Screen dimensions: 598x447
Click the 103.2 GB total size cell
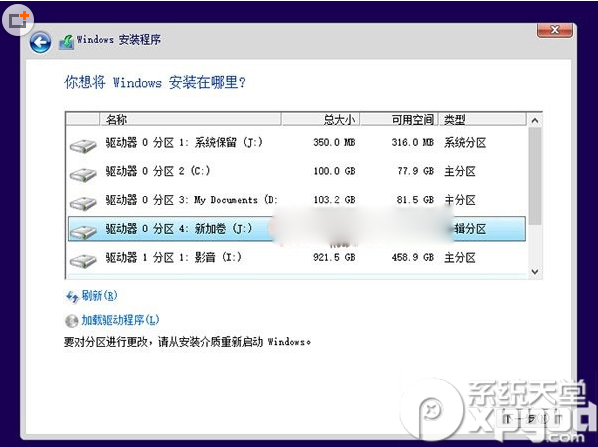pyautogui.click(x=334, y=200)
